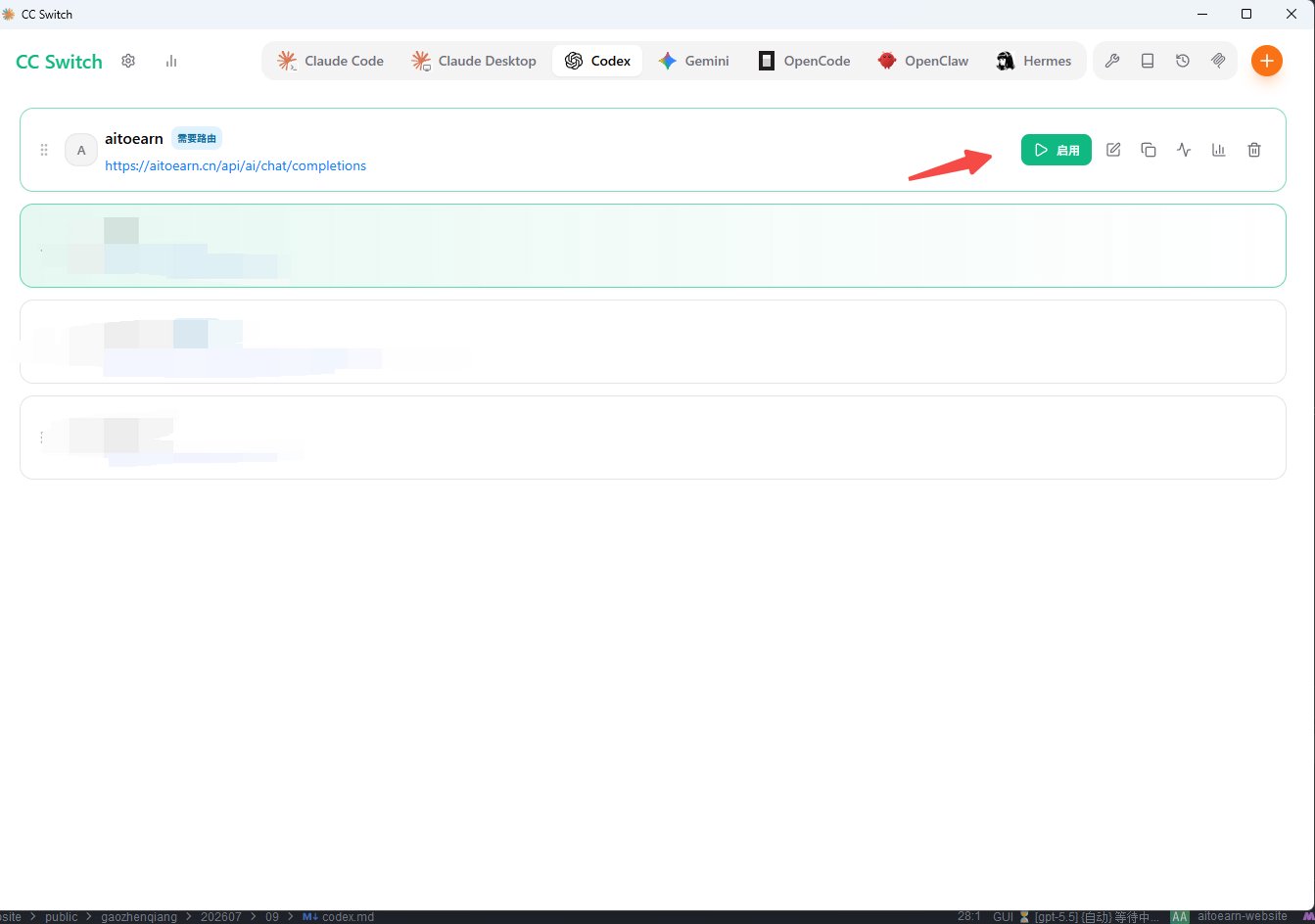Click the 需要路由 badge on aitoearn
The image size is (1315, 924).
point(197,138)
